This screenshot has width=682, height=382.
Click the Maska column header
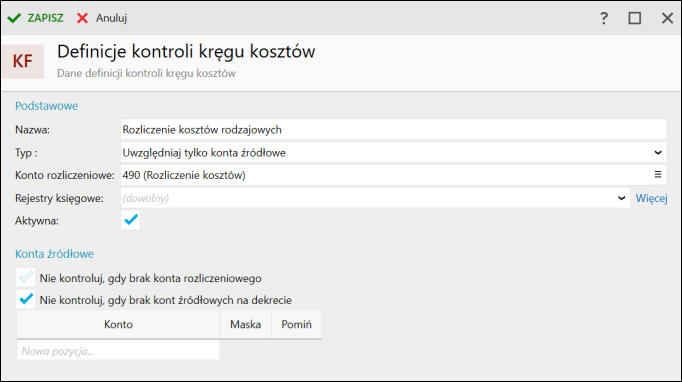(x=245, y=324)
